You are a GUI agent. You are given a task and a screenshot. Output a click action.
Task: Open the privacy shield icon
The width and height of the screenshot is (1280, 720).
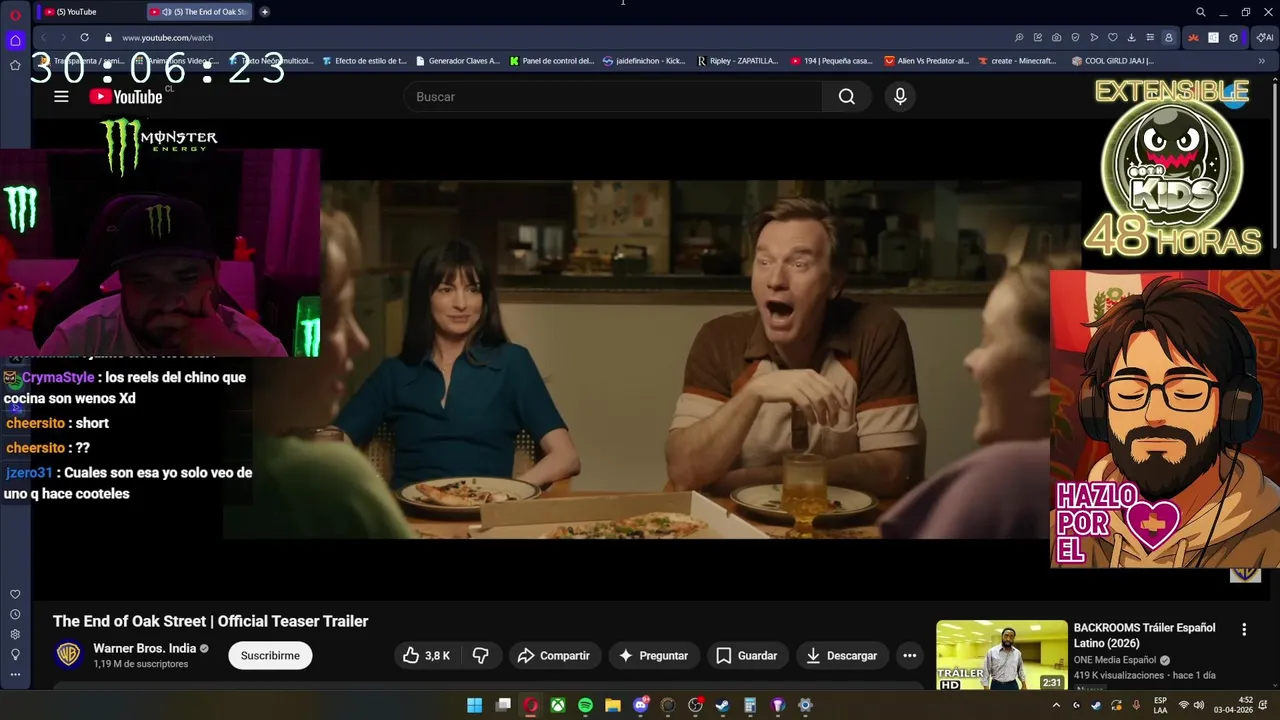[1075, 37]
